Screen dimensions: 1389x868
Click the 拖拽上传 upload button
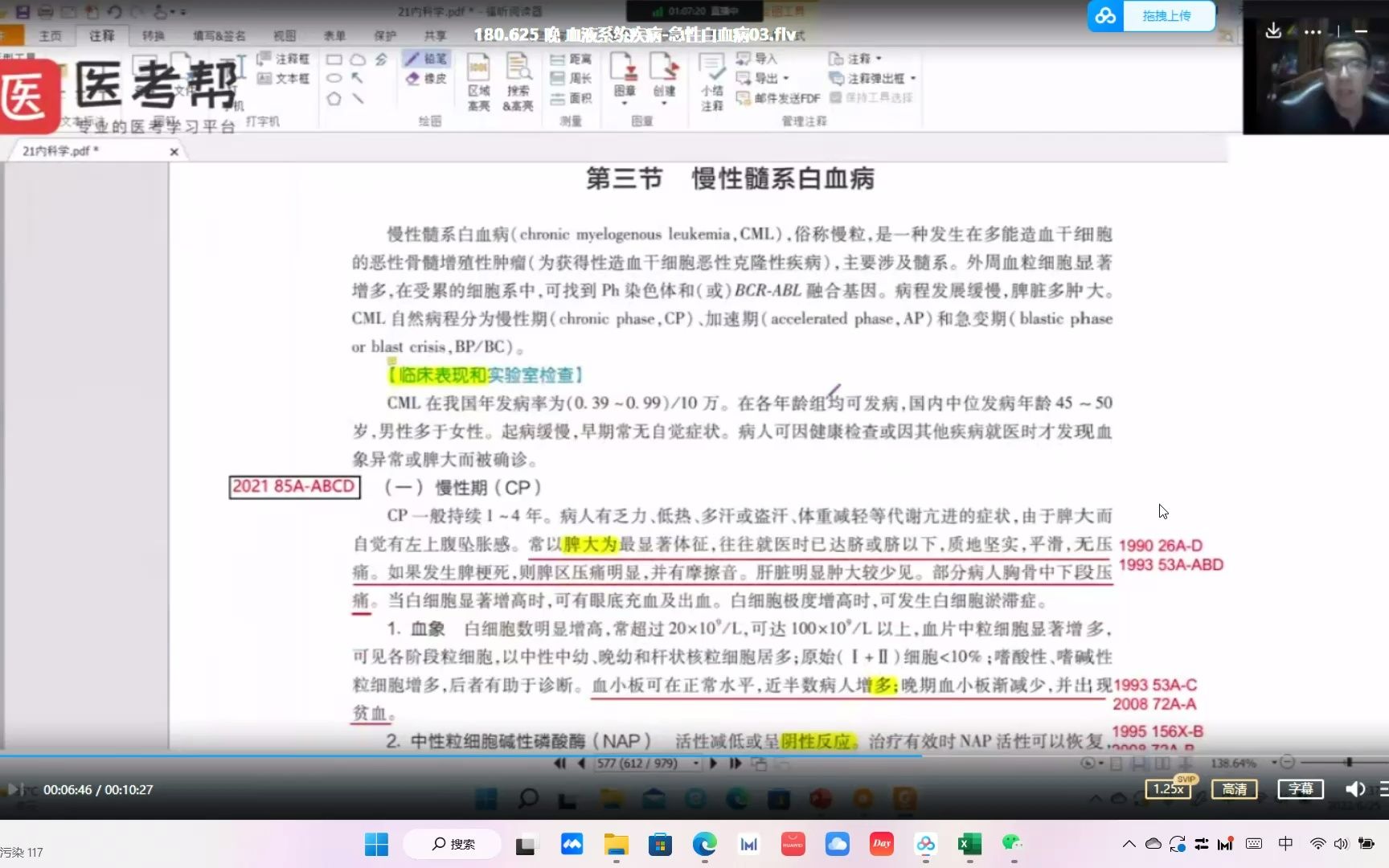click(1167, 16)
